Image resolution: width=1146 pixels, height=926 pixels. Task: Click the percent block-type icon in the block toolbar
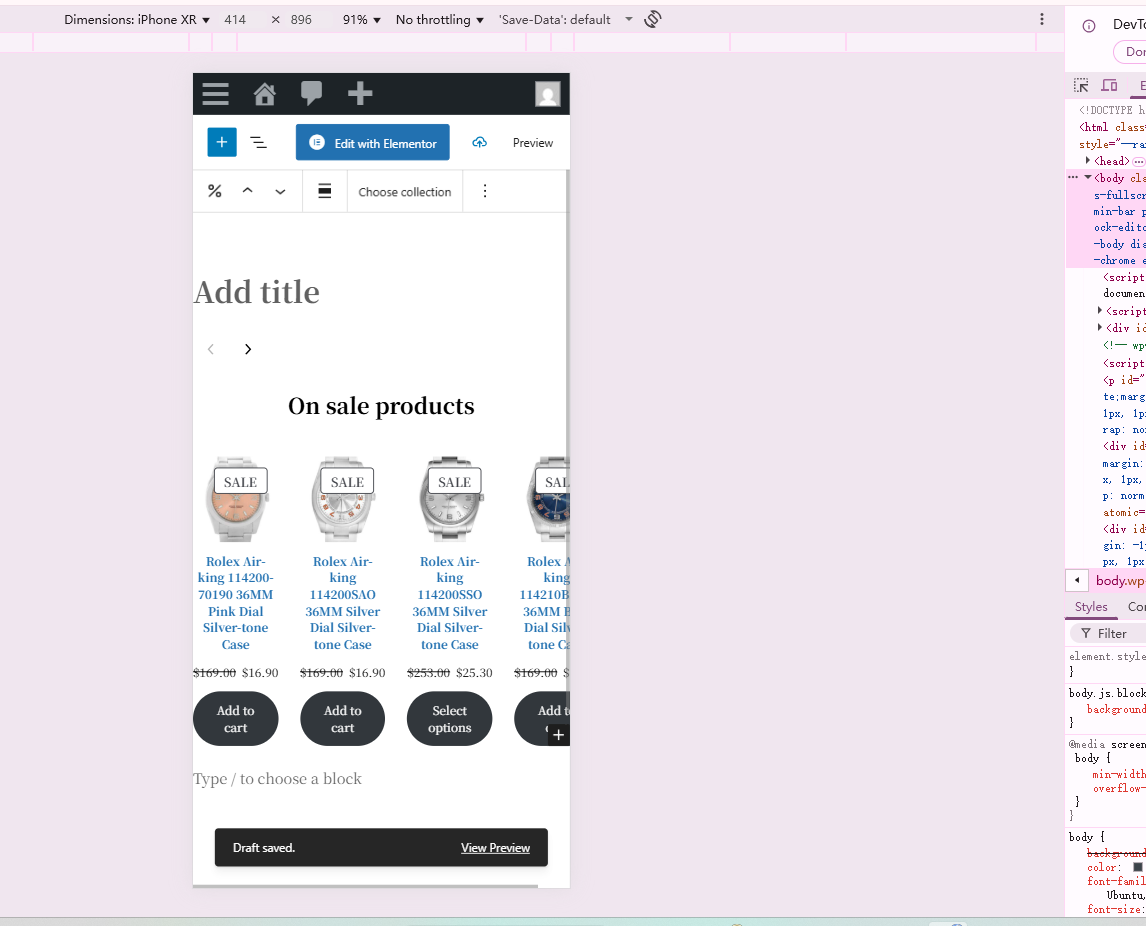(214, 190)
